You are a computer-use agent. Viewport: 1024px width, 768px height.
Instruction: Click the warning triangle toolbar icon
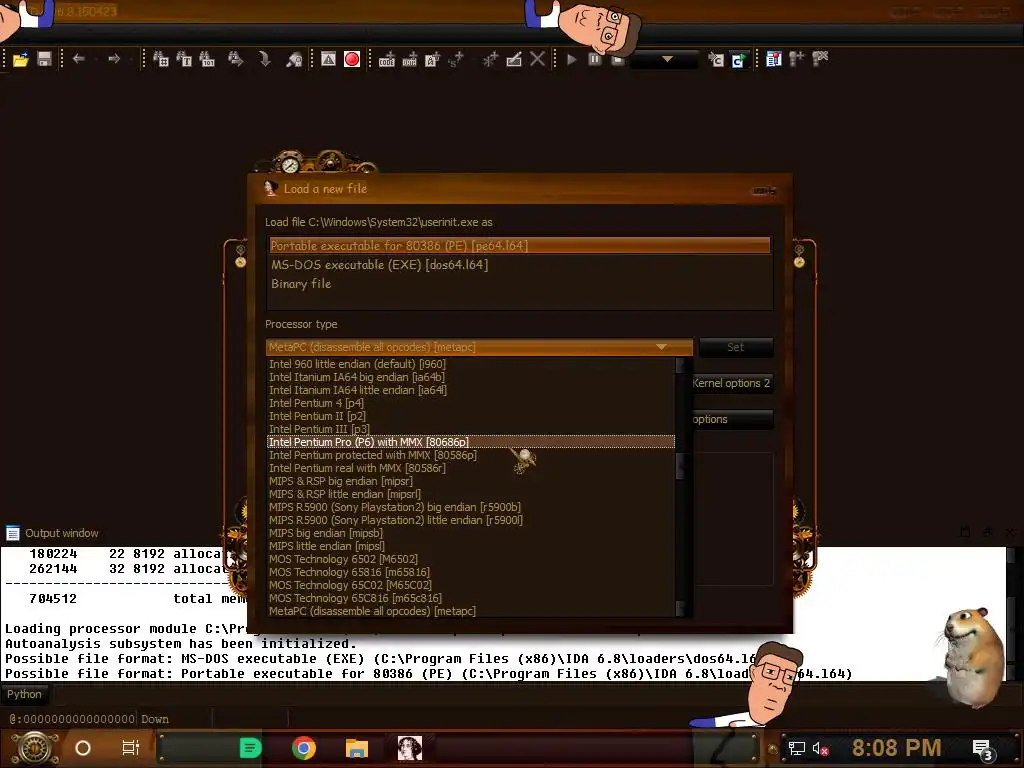328,59
